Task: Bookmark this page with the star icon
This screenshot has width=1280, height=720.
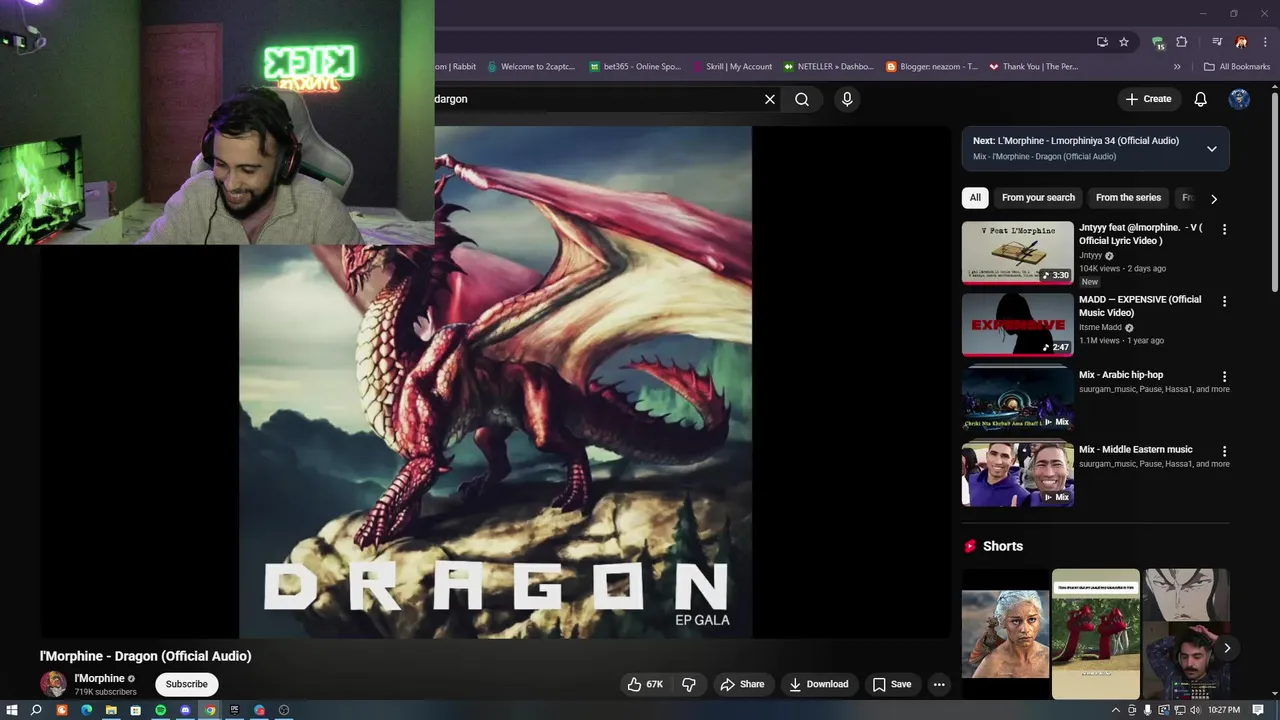Action: click(1124, 42)
